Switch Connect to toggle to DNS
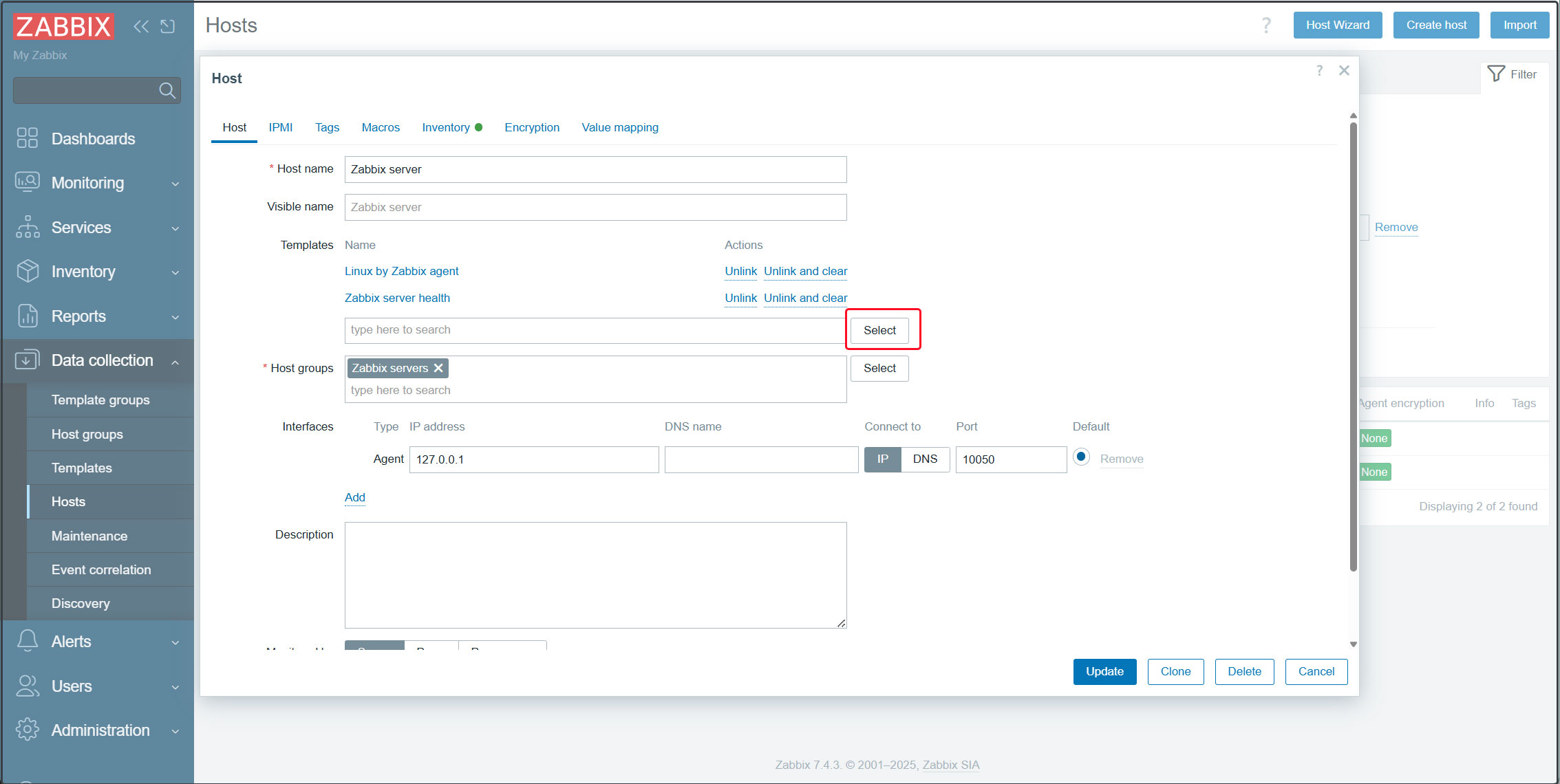Screen dimensions: 1560x784 tap(925, 459)
